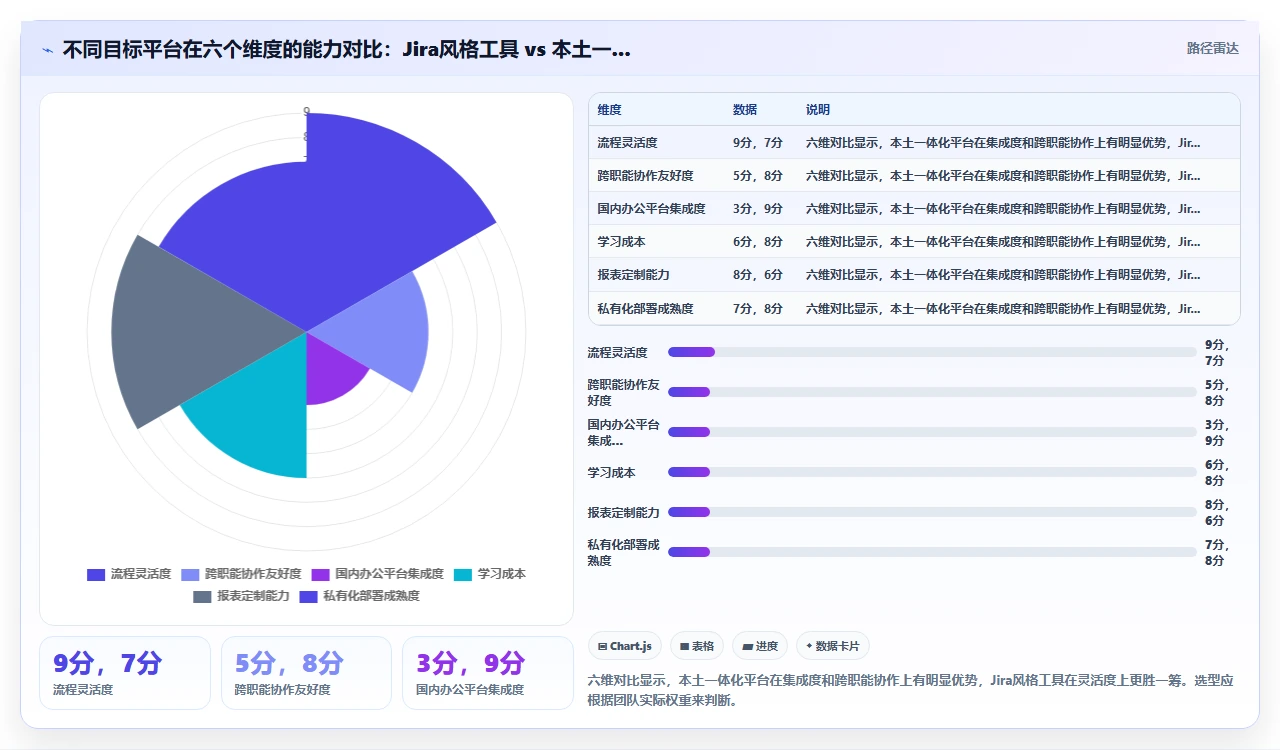Click table value 6分，8分
This screenshot has height=750, width=1280.
758,242
